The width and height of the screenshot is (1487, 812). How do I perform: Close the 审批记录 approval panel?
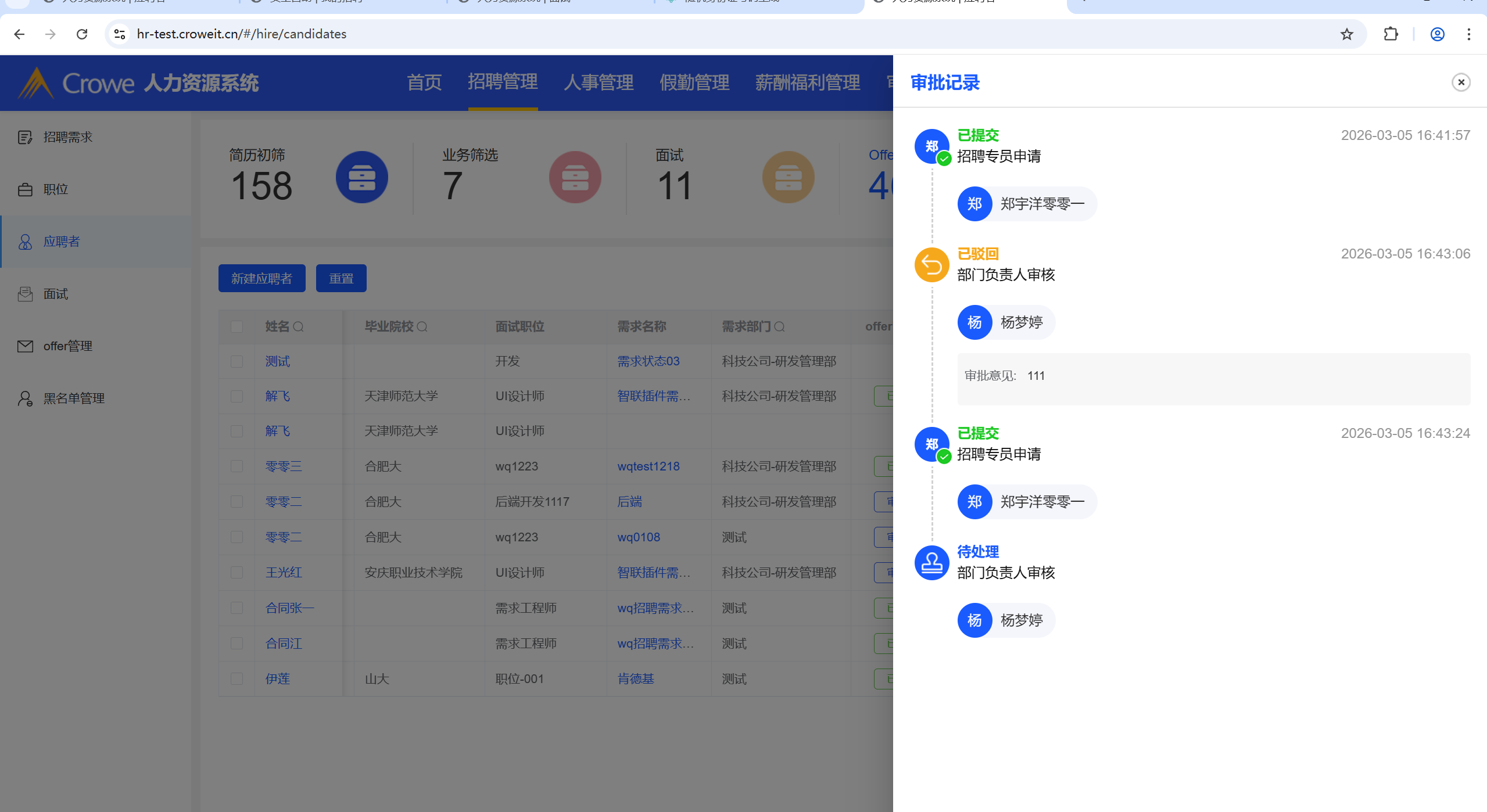coord(1461,82)
